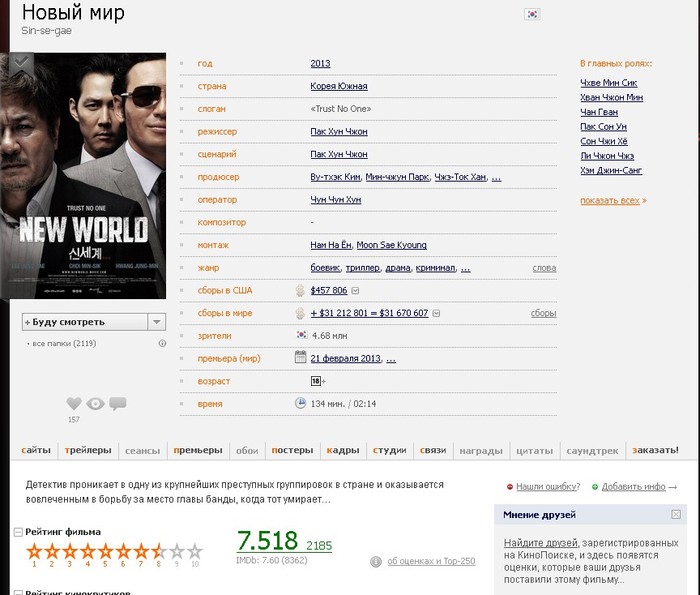Viewport: 700px width, 595px height.
Task: Close the friends opinion panel
Action: pos(676,515)
